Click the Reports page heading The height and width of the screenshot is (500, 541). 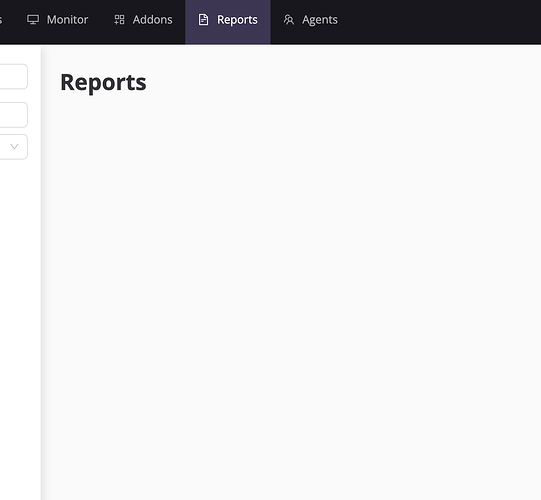[103, 83]
